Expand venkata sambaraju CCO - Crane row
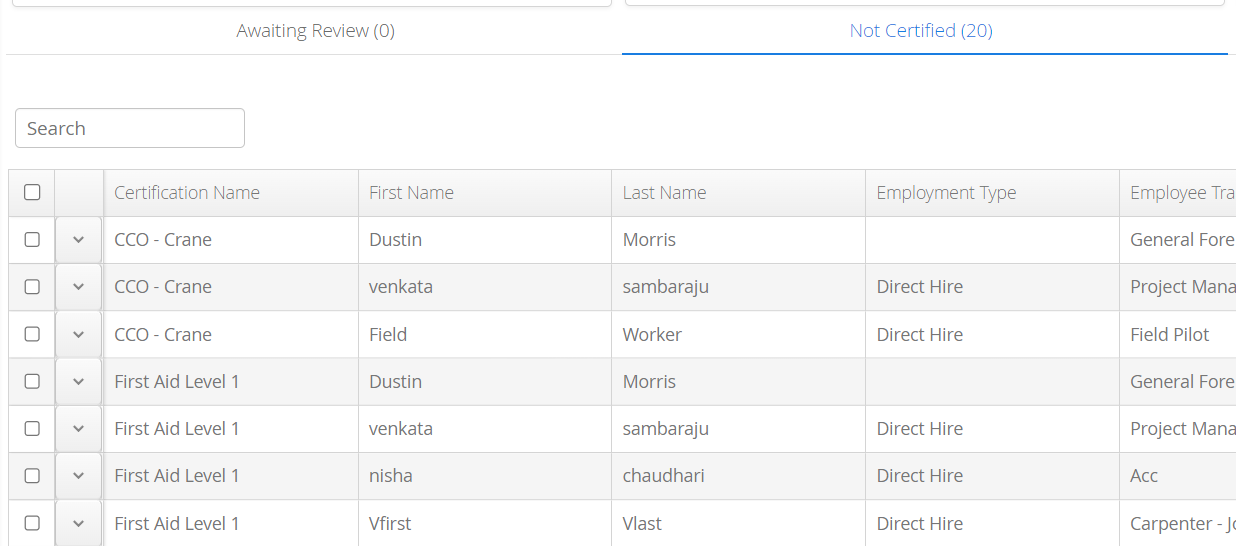Screen dimensions: 1236x546 pyautogui.click(x=79, y=287)
